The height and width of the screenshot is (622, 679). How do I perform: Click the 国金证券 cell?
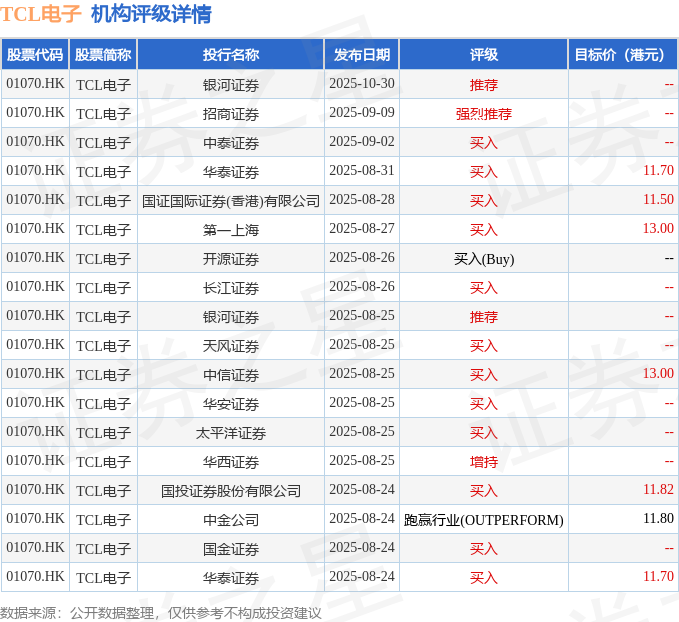[231, 549]
